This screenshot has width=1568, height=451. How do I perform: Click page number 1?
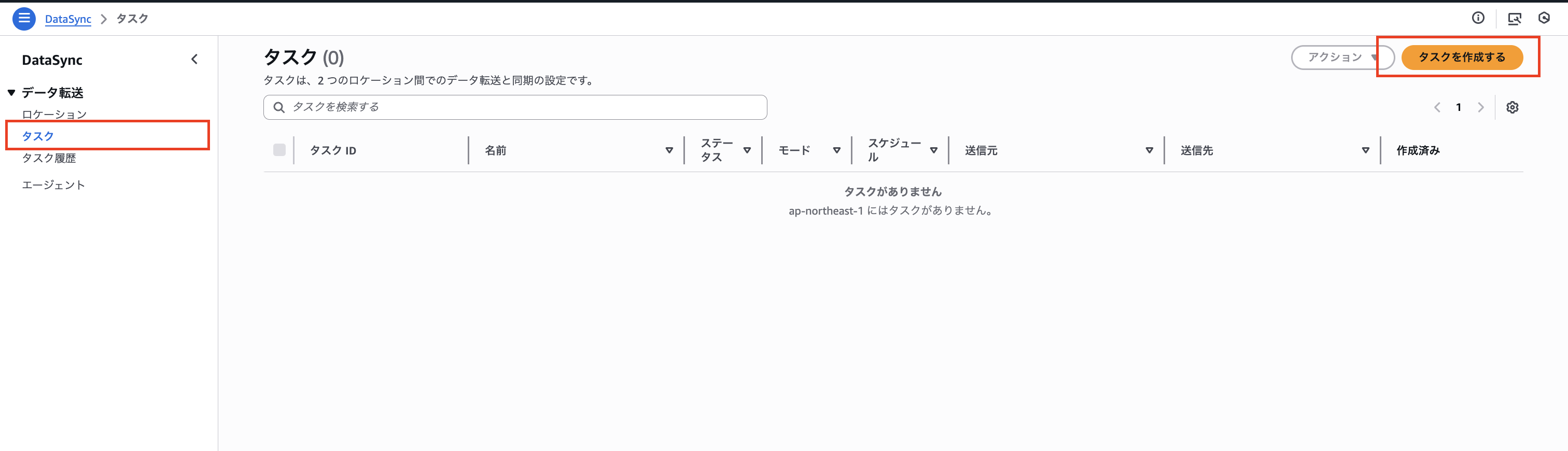[1459, 107]
